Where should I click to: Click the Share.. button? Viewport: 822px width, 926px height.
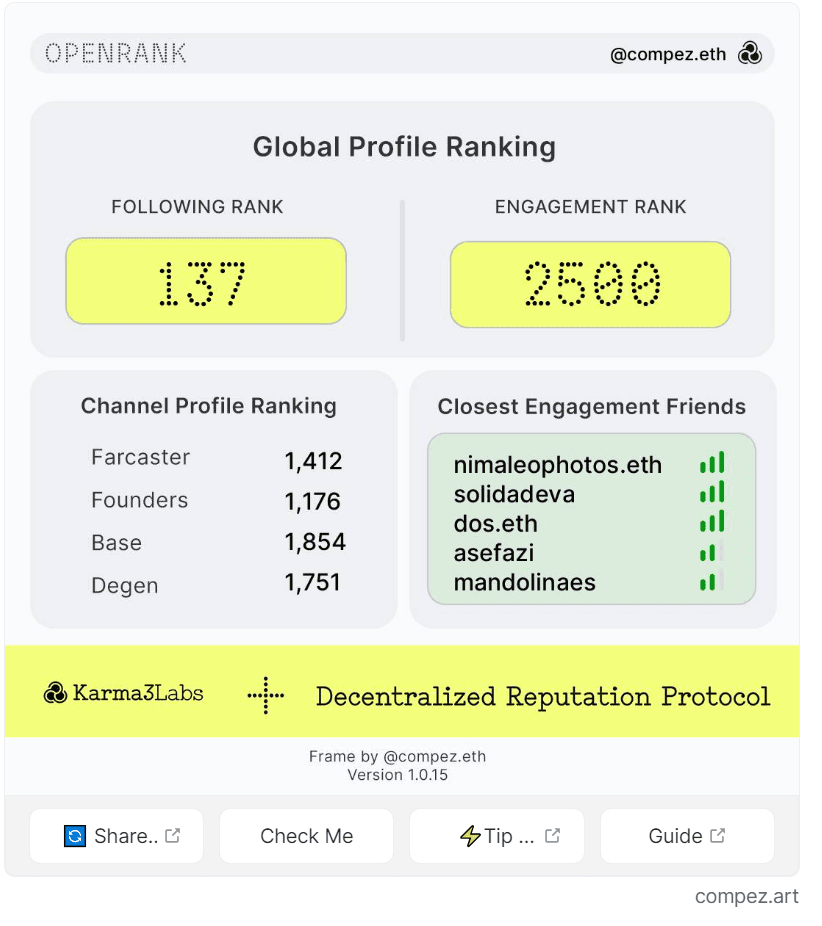(116, 836)
